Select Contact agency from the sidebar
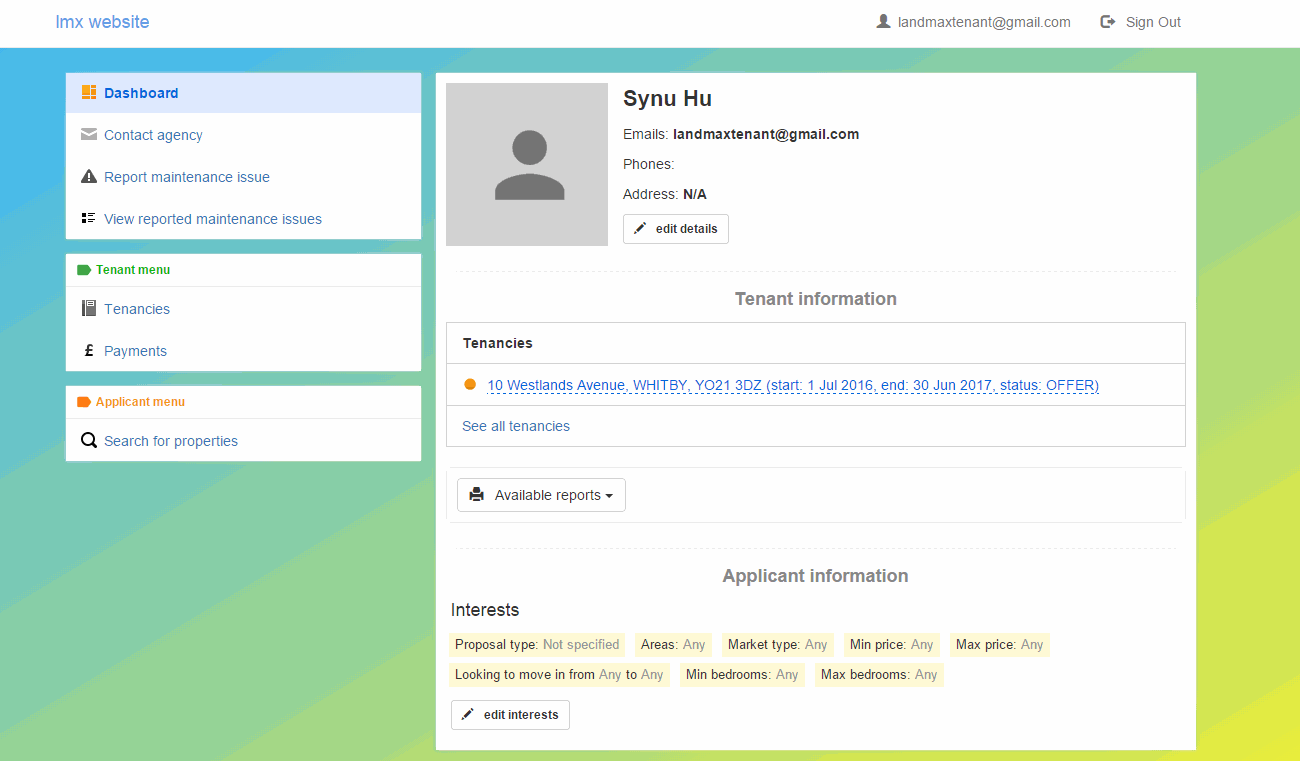 pos(152,134)
